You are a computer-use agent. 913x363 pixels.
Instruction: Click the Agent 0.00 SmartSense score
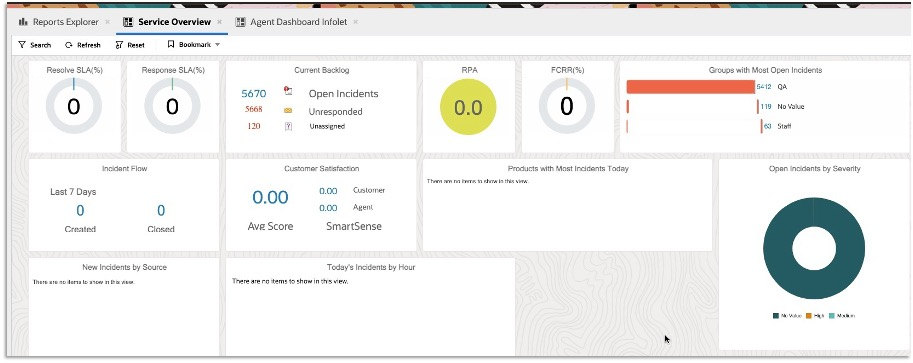328,208
